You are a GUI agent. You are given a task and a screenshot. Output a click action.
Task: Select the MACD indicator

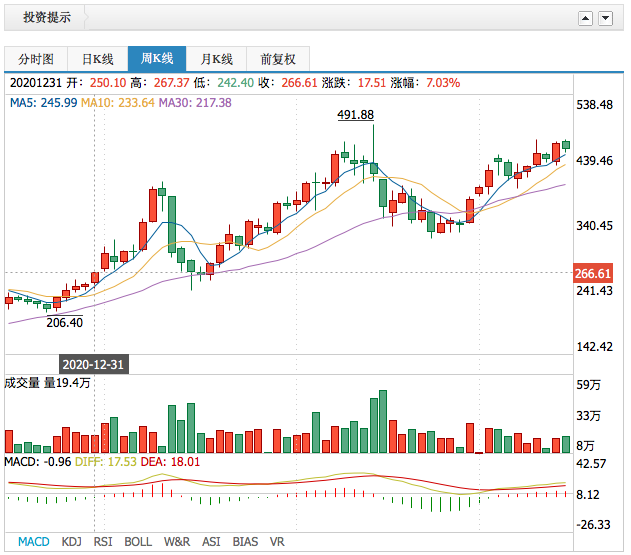(x=33, y=542)
